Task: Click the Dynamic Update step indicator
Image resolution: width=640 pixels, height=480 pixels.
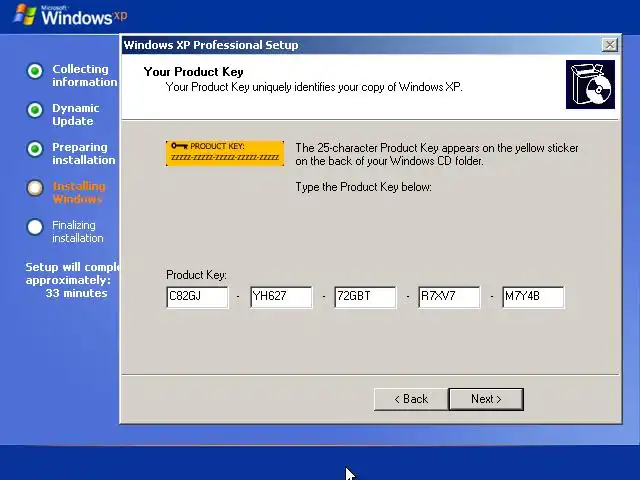Action: click(x=35, y=110)
